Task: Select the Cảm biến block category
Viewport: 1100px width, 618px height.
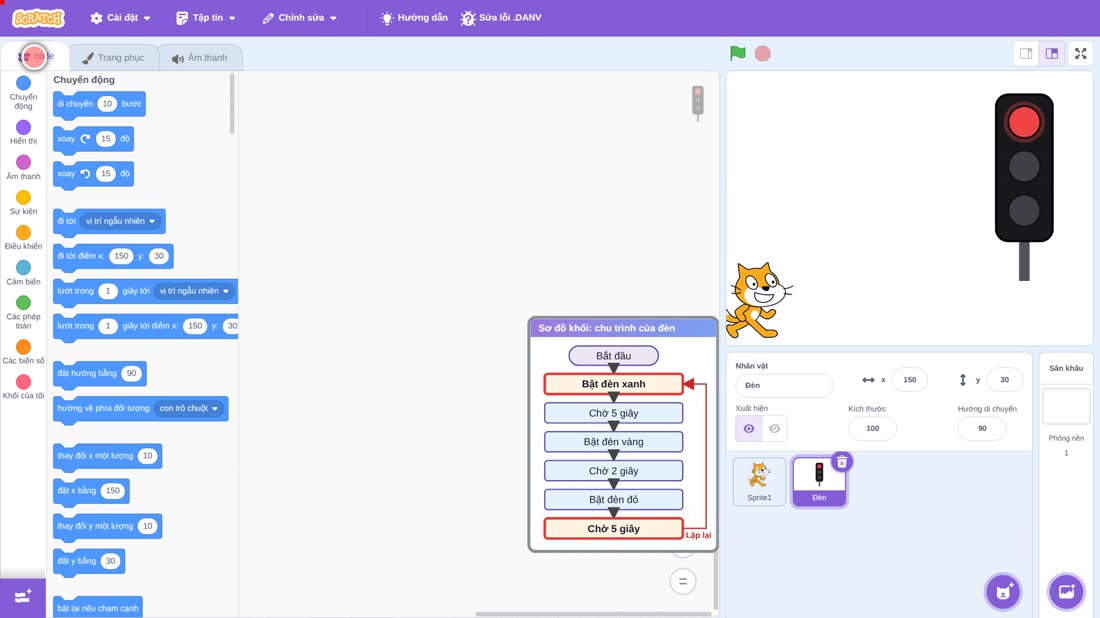Action: pos(23,273)
